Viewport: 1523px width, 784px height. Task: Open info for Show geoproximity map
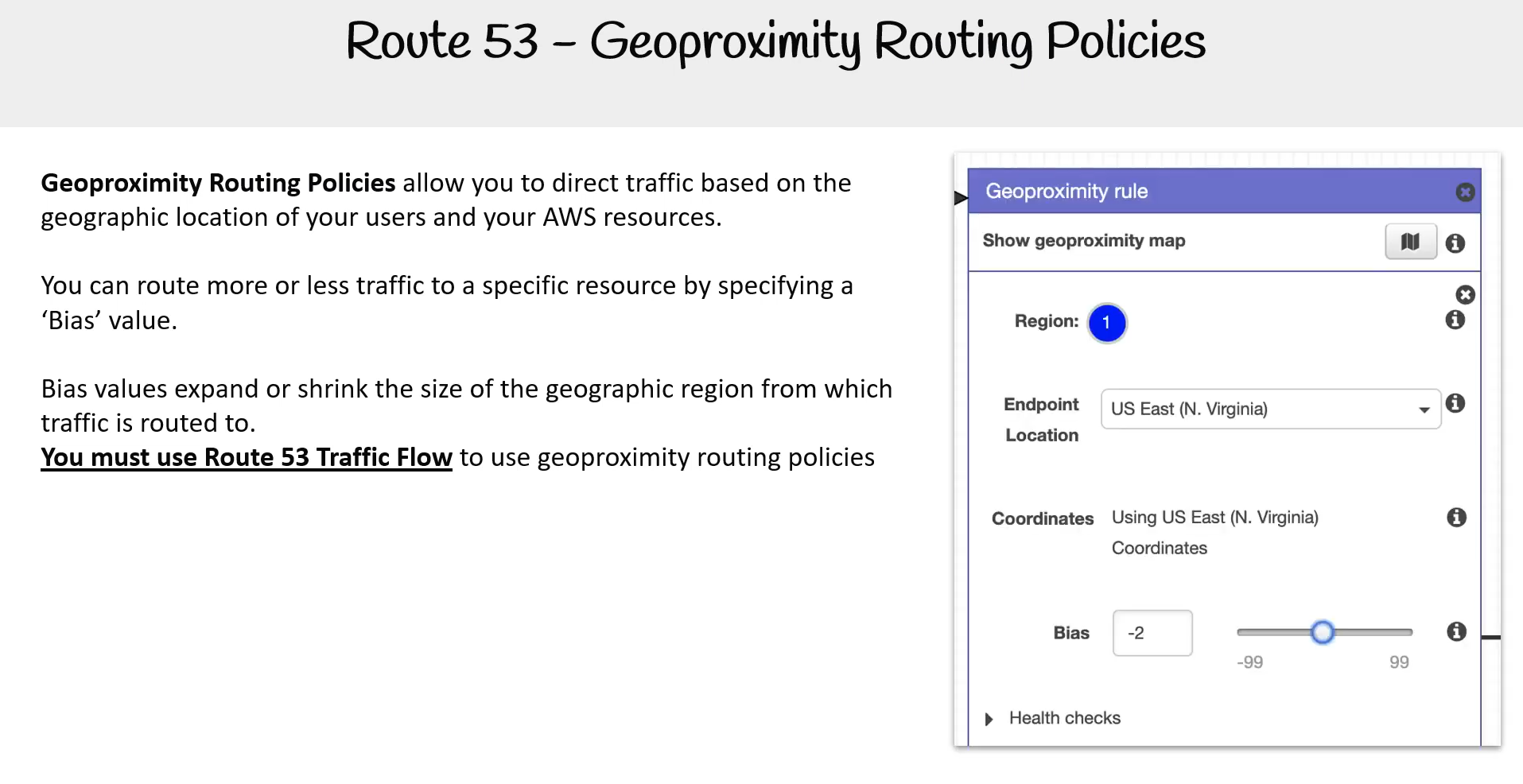[1455, 243]
